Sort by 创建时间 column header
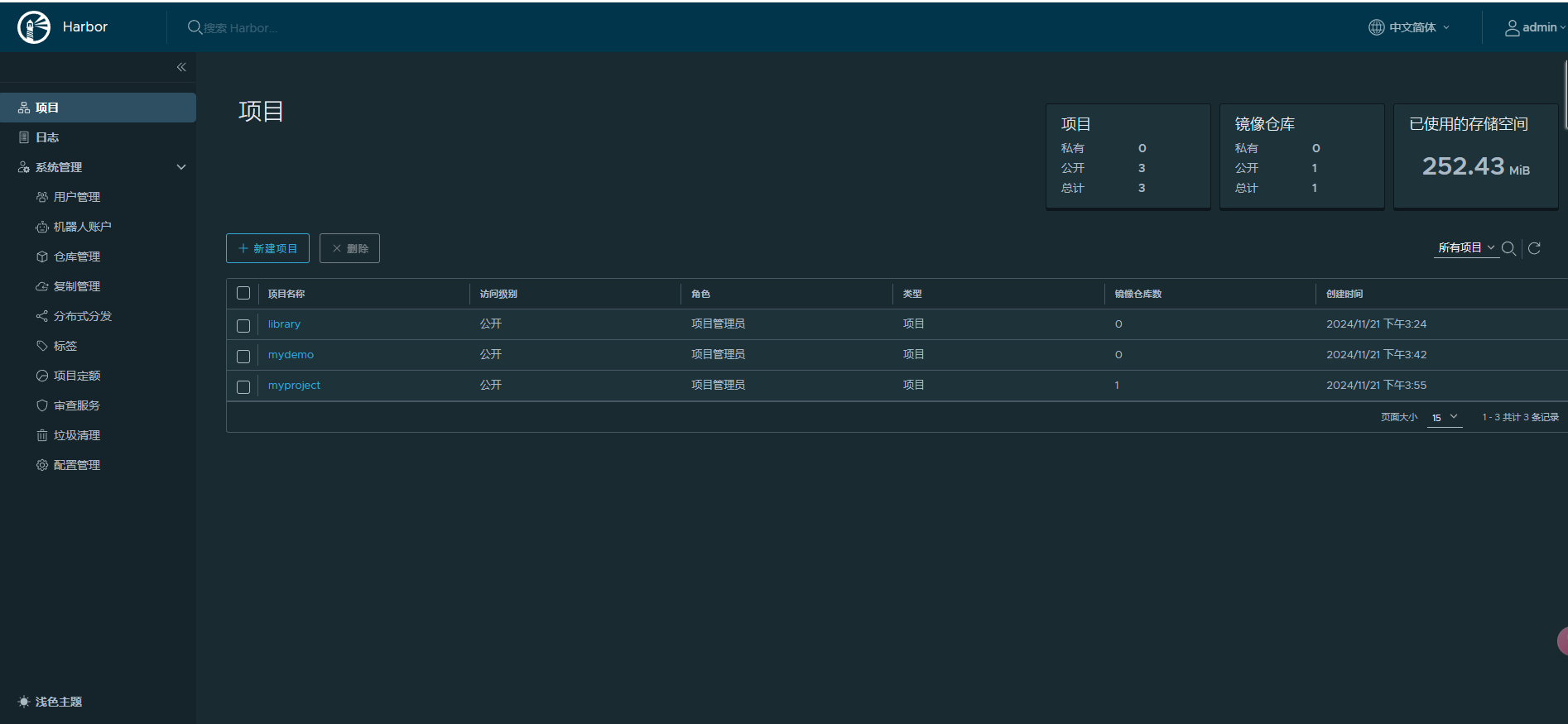1568x724 pixels. tap(1344, 294)
